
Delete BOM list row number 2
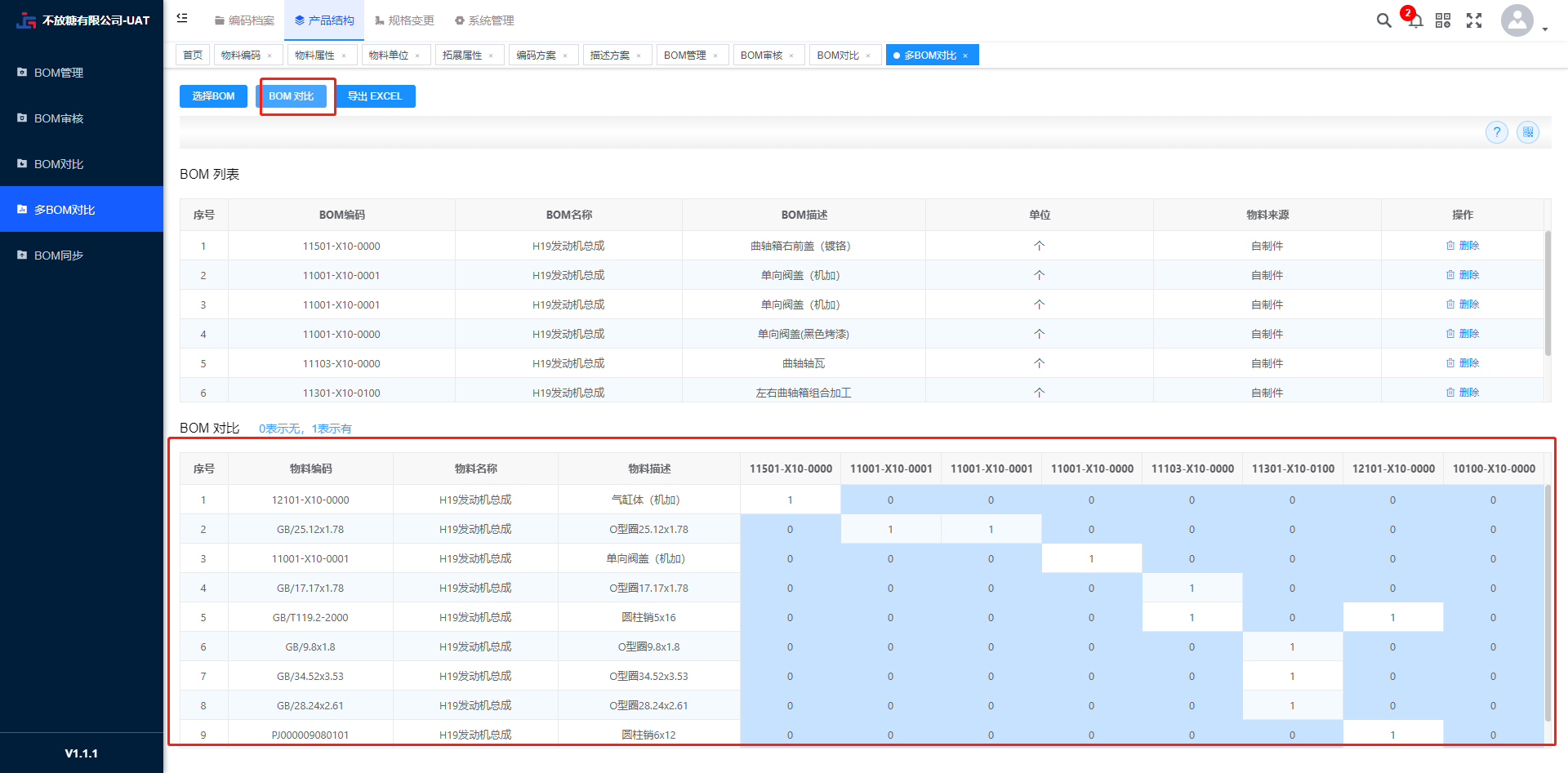[1463, 275]
